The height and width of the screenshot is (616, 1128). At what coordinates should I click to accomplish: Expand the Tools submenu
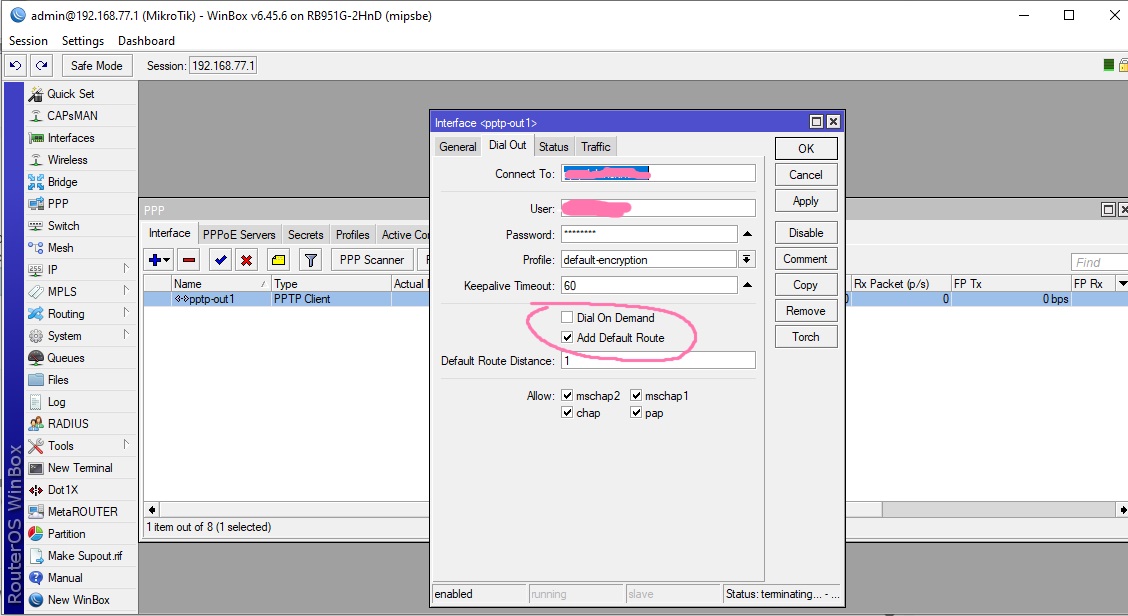[x=126, y=445]
